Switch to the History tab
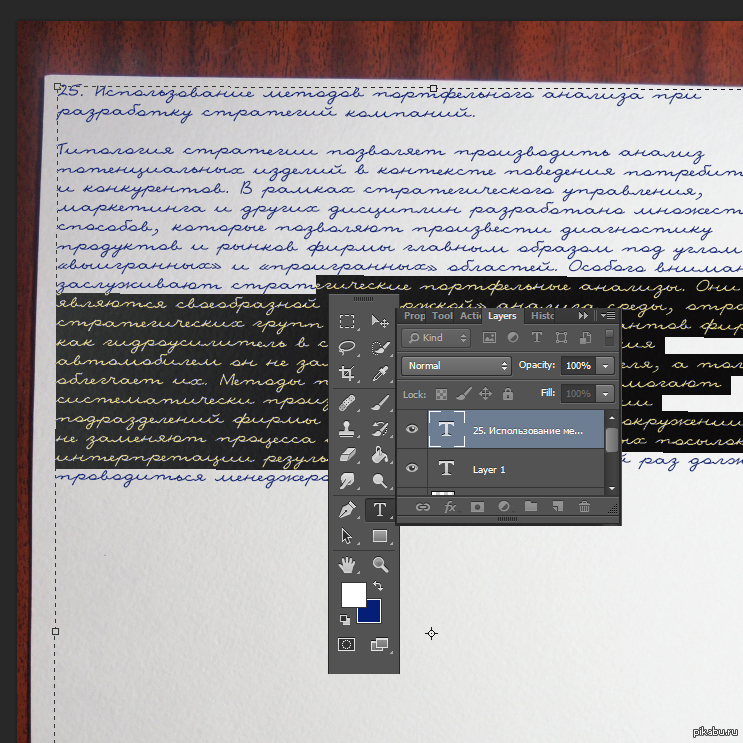Viewport: 743px width, 743px height. tap(542, 316)
